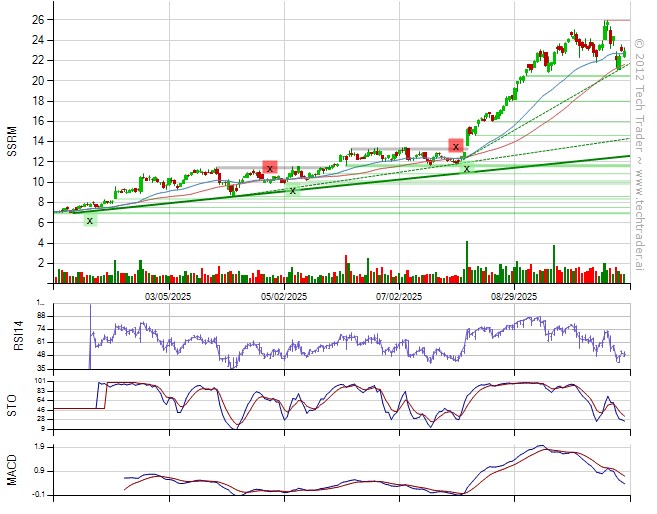Select the red X signal near price 13.5
This screenshot has width=657, height=514.
click(x=456, y=146)
